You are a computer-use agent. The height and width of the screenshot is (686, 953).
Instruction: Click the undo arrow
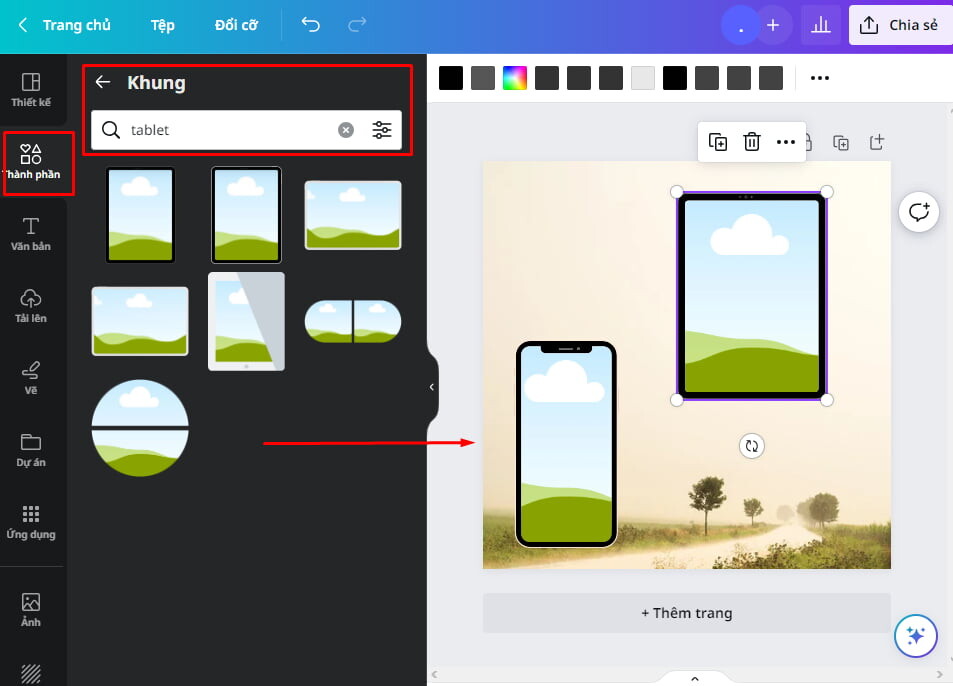click(x=311, y=24)
